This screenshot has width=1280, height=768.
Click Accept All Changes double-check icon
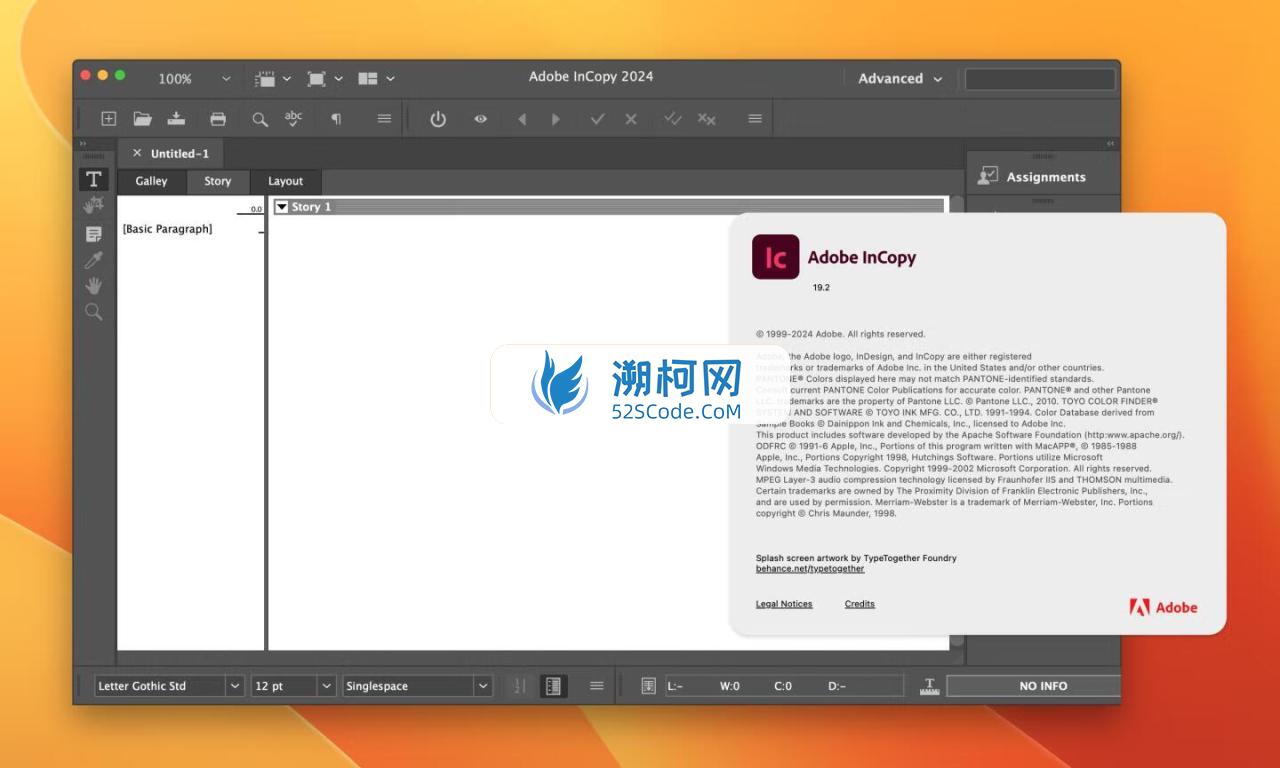pos(673,119)
